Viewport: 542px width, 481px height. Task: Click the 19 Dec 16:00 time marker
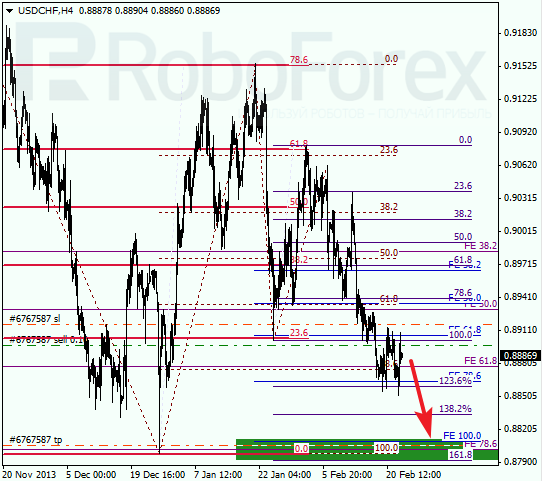[157, 474]
